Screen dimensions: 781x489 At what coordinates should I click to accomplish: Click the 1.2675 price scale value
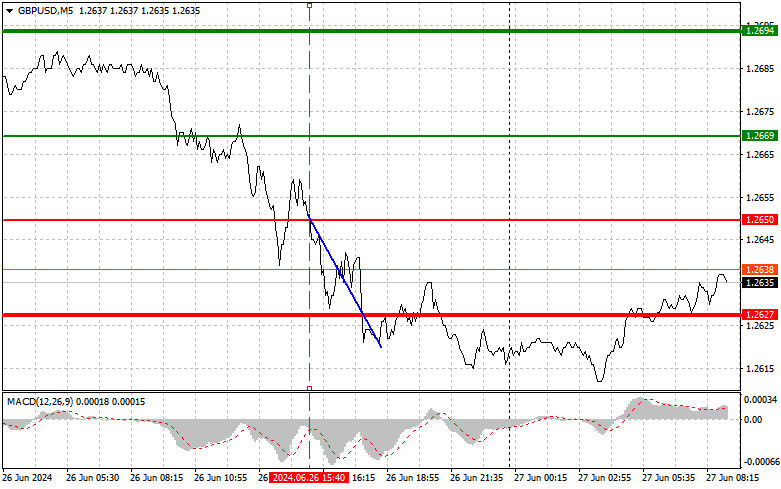click(760, 112)
